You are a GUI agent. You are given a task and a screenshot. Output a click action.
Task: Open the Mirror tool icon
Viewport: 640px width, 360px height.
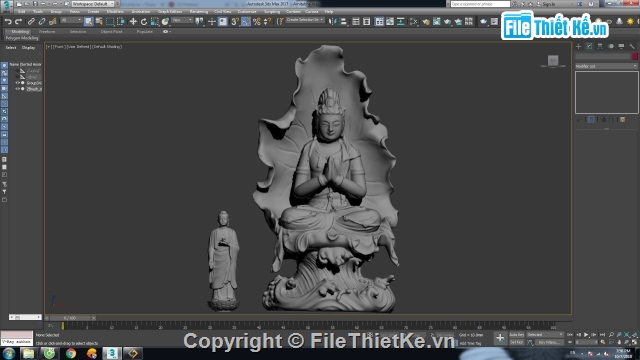click(333, 22)
